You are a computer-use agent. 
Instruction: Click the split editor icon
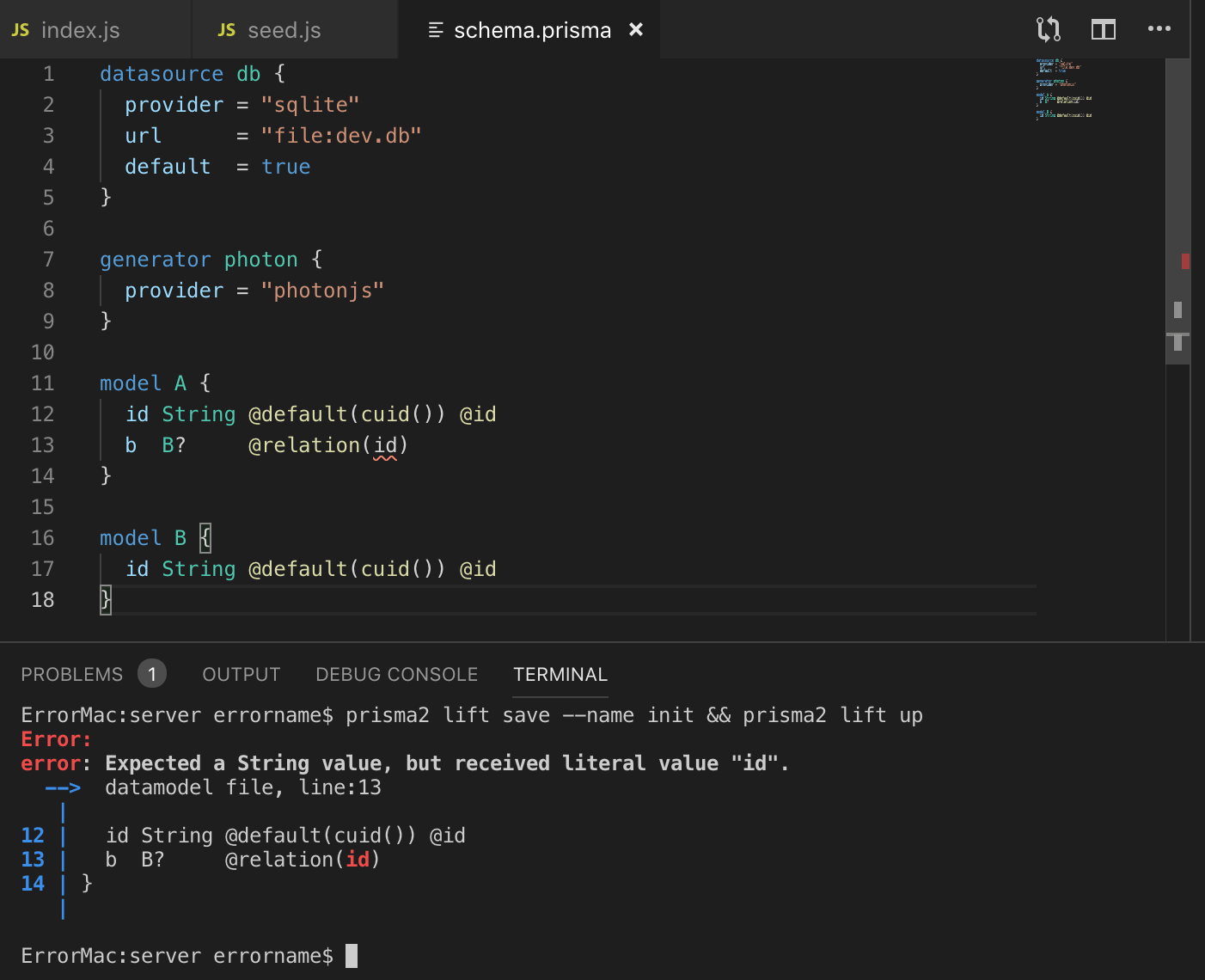[x=1104, y=28]
